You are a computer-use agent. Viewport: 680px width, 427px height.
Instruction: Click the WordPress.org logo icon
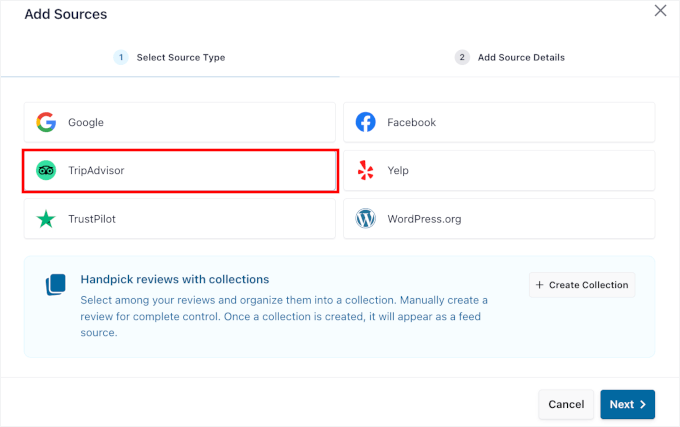click(366, 219)
